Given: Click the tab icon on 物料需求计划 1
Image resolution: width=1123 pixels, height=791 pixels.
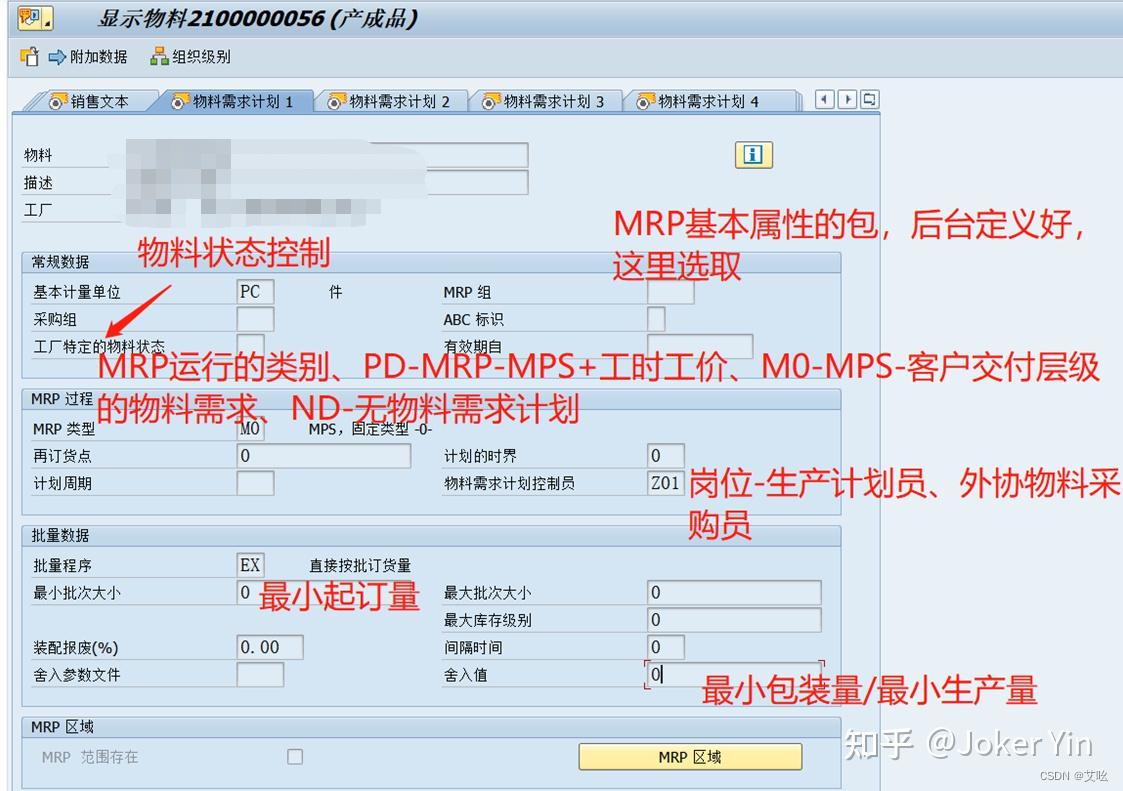Looking at the screenshot, I should click(180, 99).
